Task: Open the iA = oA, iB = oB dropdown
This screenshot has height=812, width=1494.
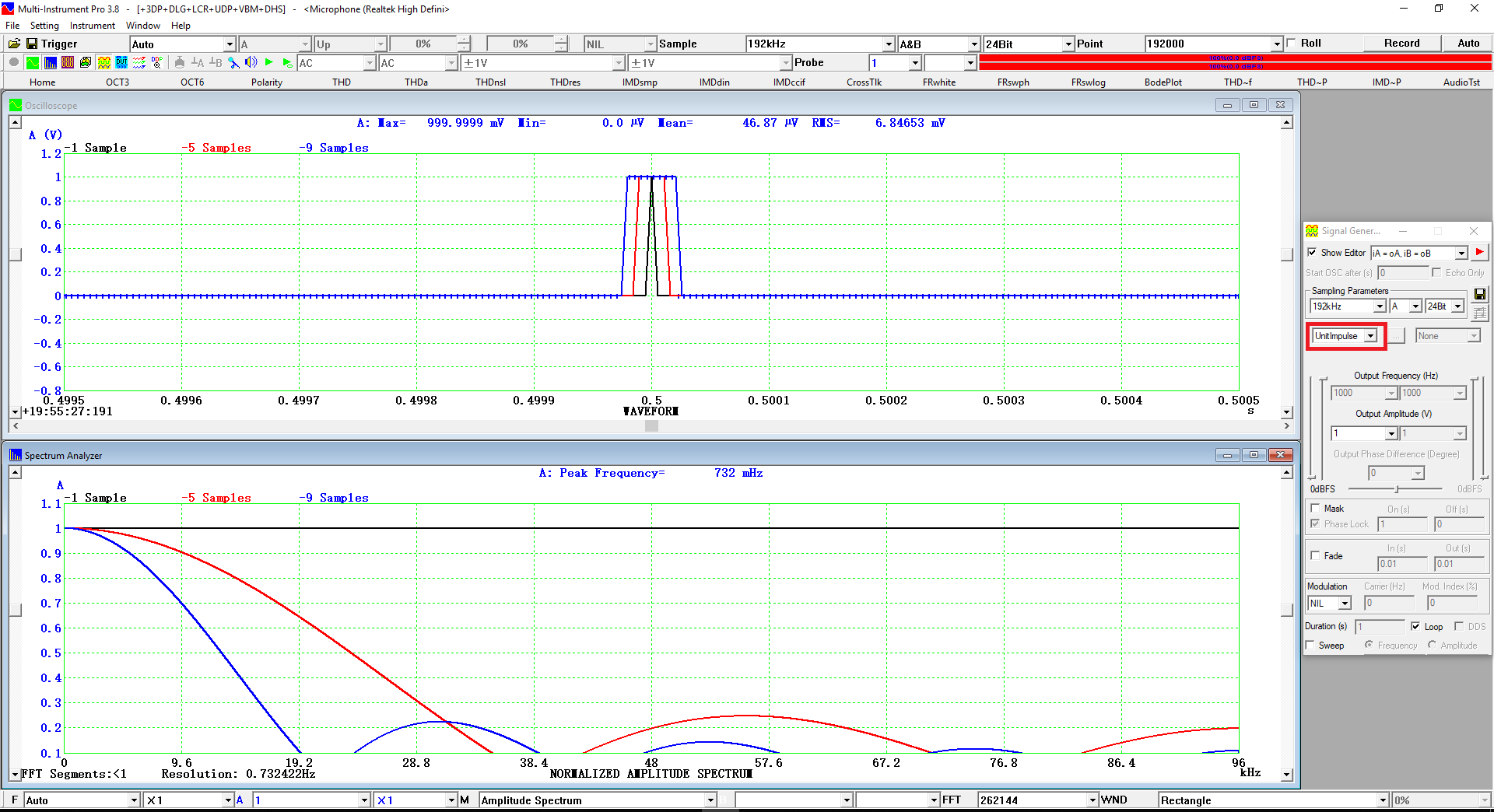Action: pyautogui.click(x=1461, y=253)
